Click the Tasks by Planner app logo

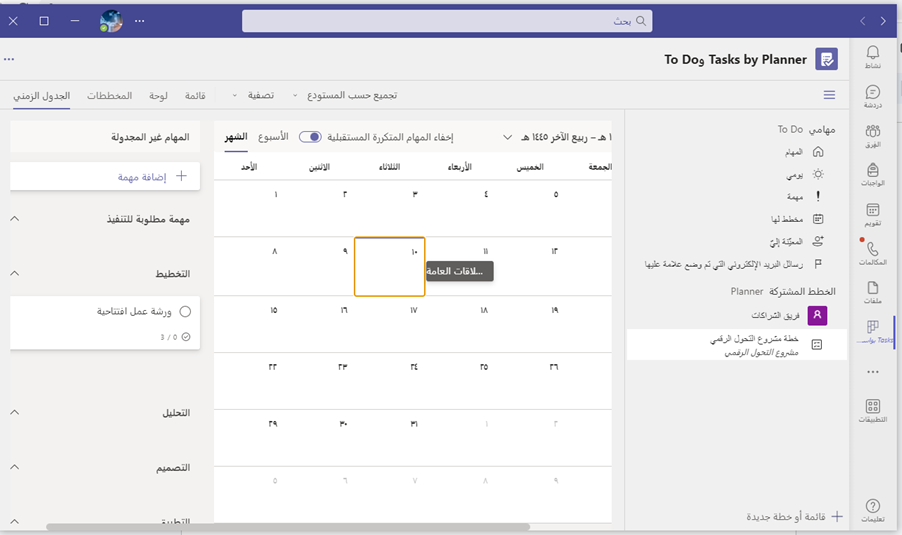click(826, 59)
